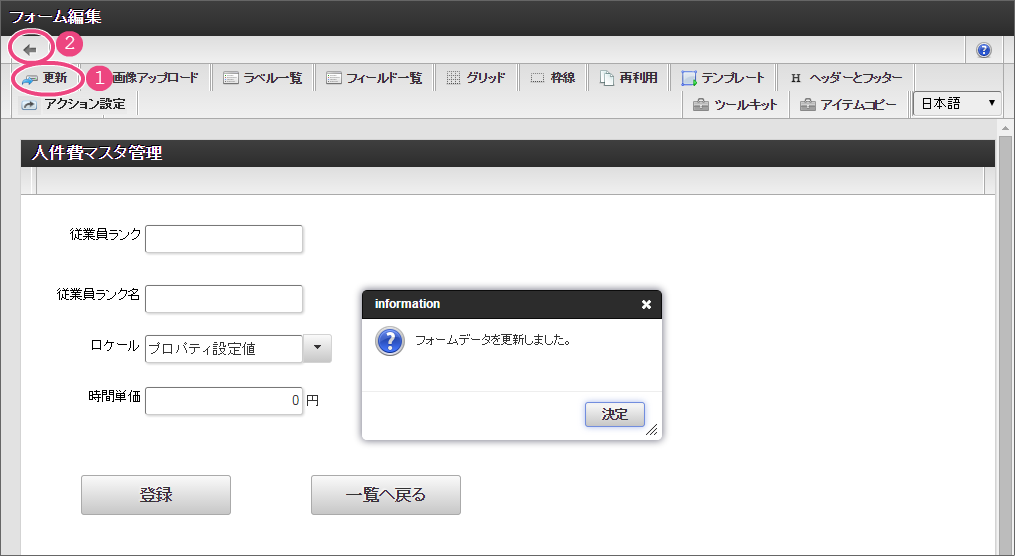Confirm the dialog with 決定
1015x556 pixels.
614,414
